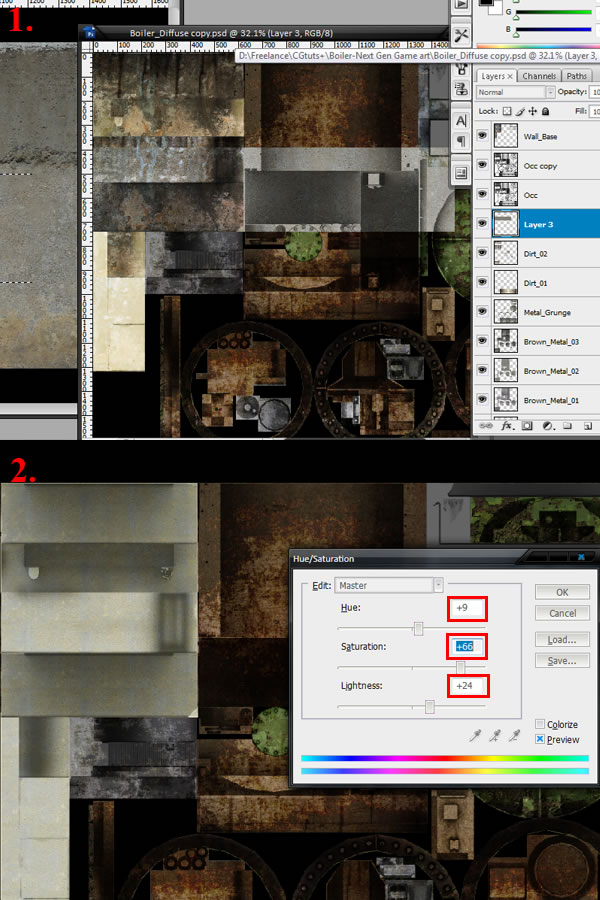600x900 pixels.
Task: Click the Wall_Base layer thumbnail
Action: pyautogui.click(x=506, y=136)
